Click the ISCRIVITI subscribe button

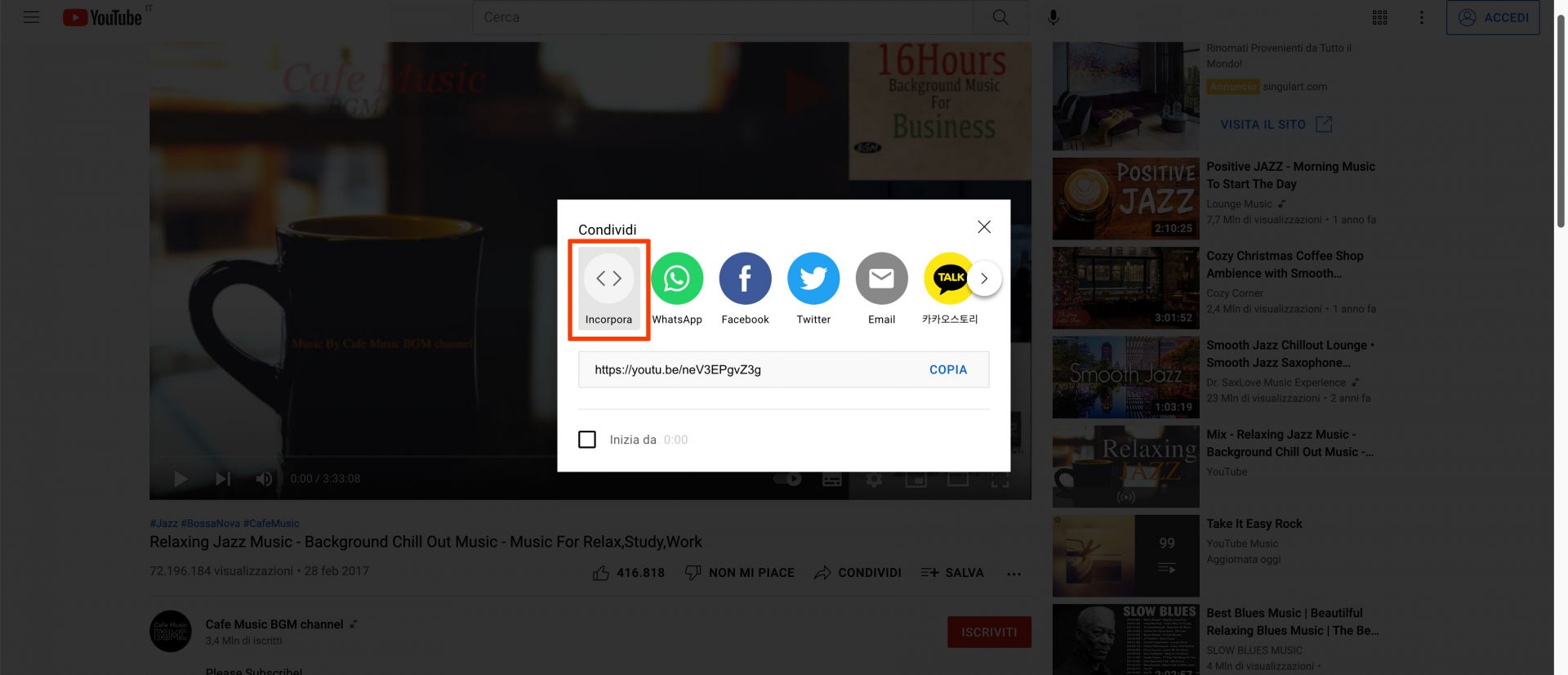[x=989, y=632]
